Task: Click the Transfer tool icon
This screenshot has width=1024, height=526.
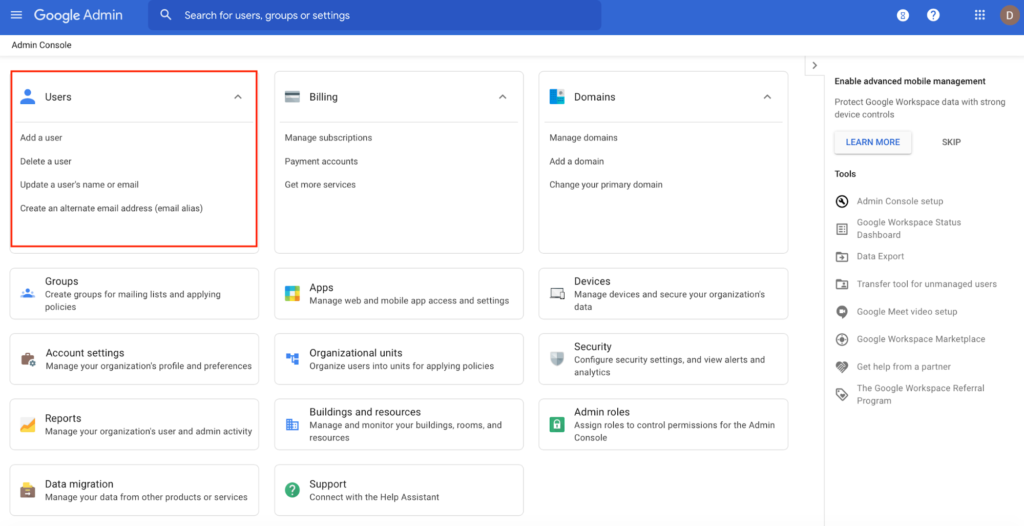Action: [842, 284]
